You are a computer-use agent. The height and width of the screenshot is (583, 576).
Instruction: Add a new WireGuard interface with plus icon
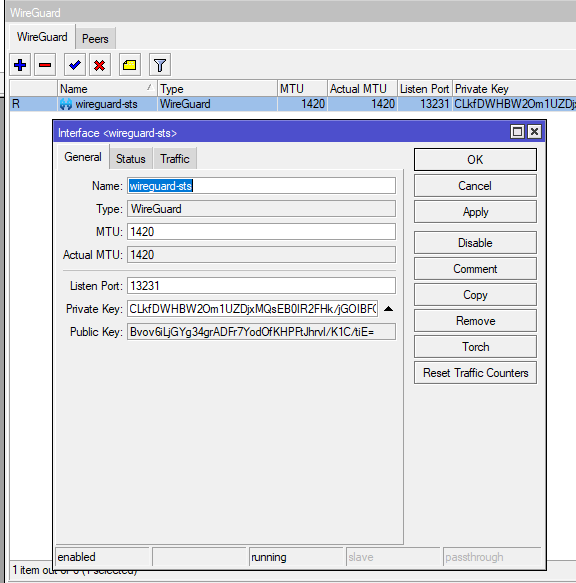click(x=20, y=65)
